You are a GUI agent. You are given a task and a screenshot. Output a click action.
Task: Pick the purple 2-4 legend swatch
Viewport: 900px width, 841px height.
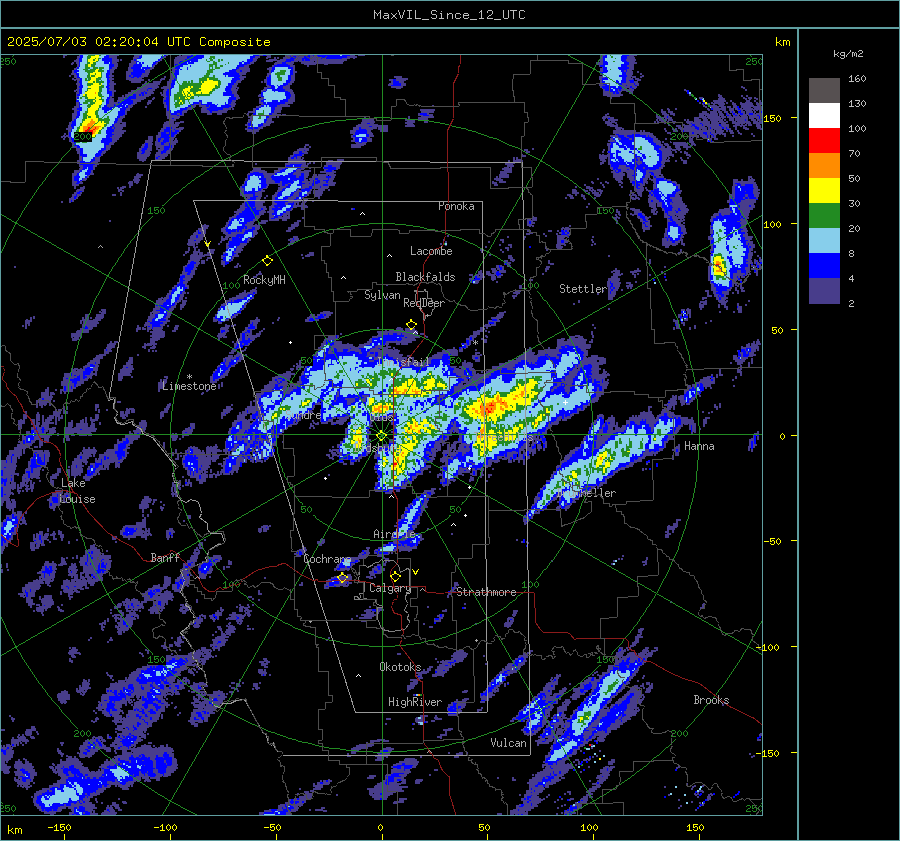(x=824, y=290)
